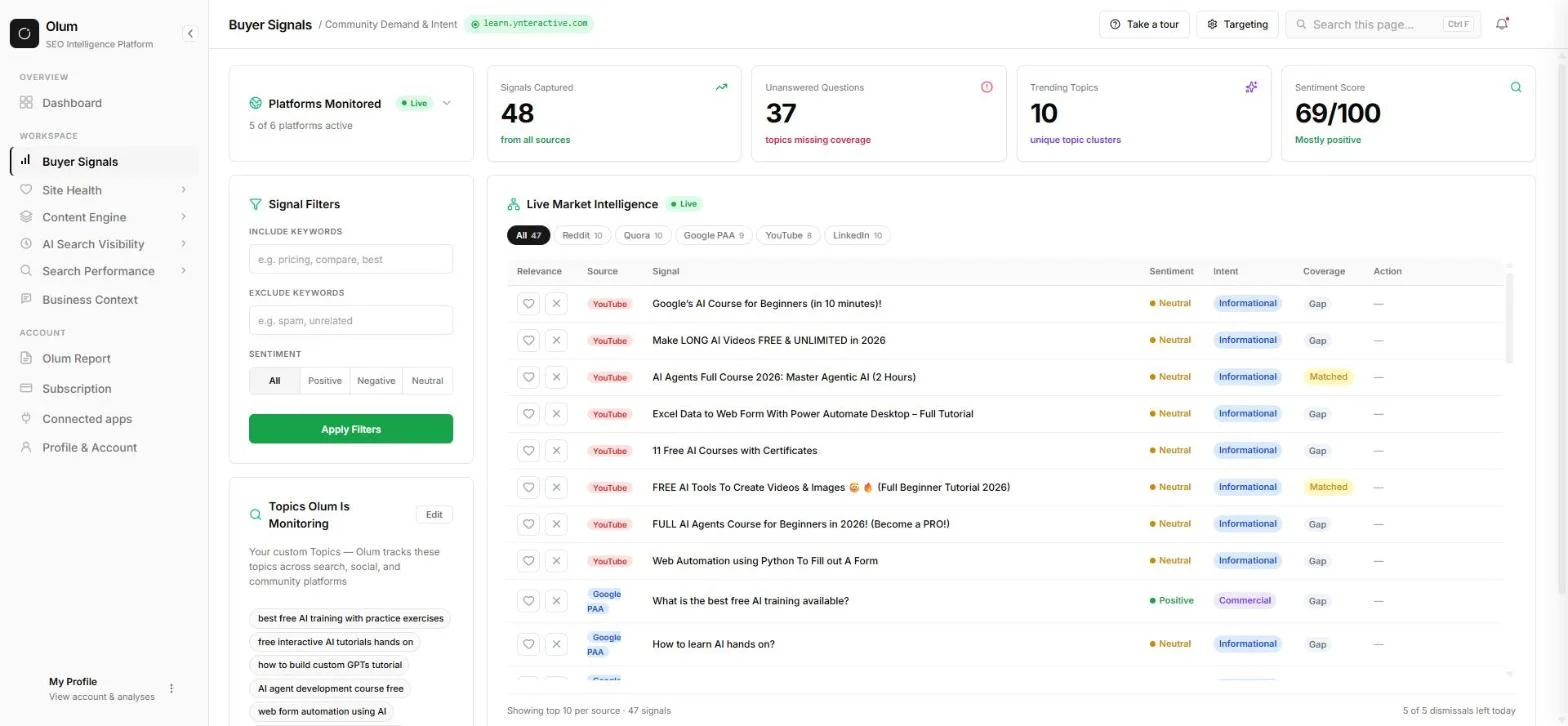Click the Signals Captured trend arrow icon
Image resolution: width=1568 pixels, height=726 pixels.
721,87
